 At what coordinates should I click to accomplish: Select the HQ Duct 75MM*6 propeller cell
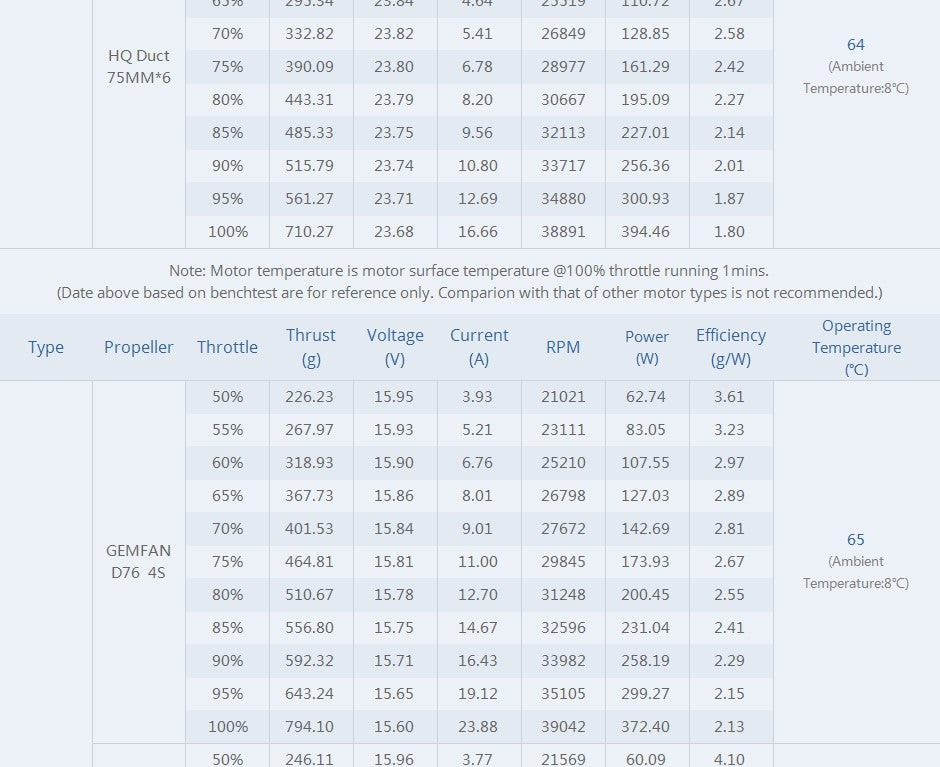pos(139,66)
